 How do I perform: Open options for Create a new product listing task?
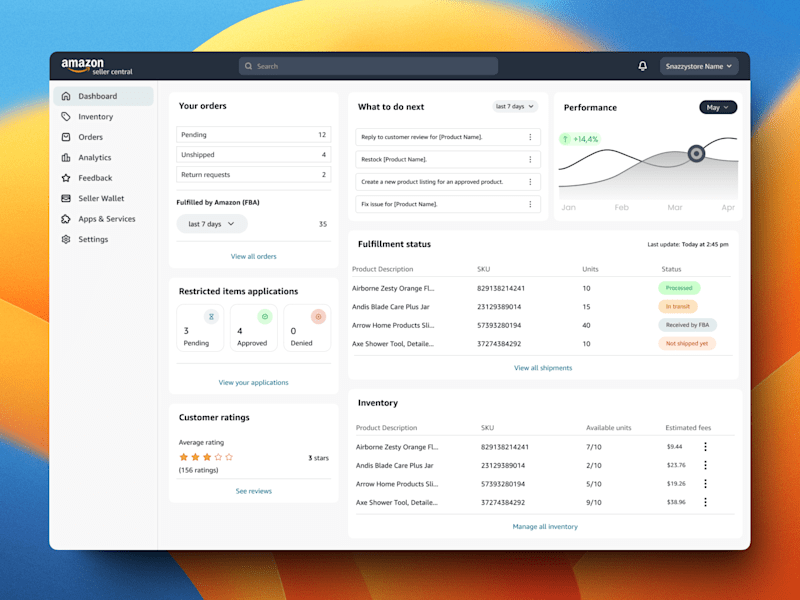point(530,182)
